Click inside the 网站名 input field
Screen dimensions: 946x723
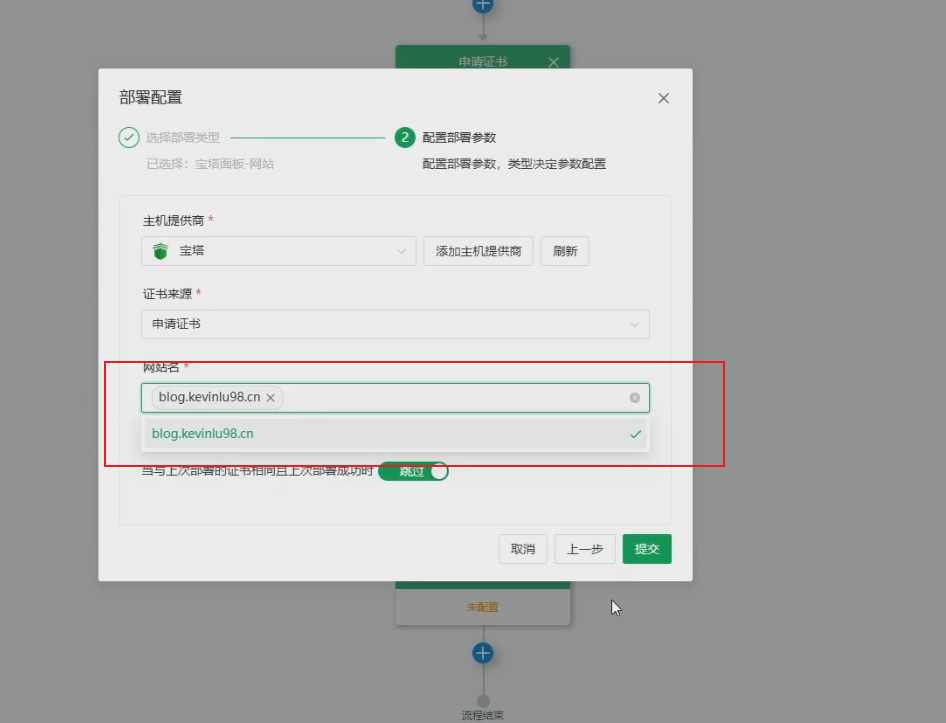[x=450, y=397]
